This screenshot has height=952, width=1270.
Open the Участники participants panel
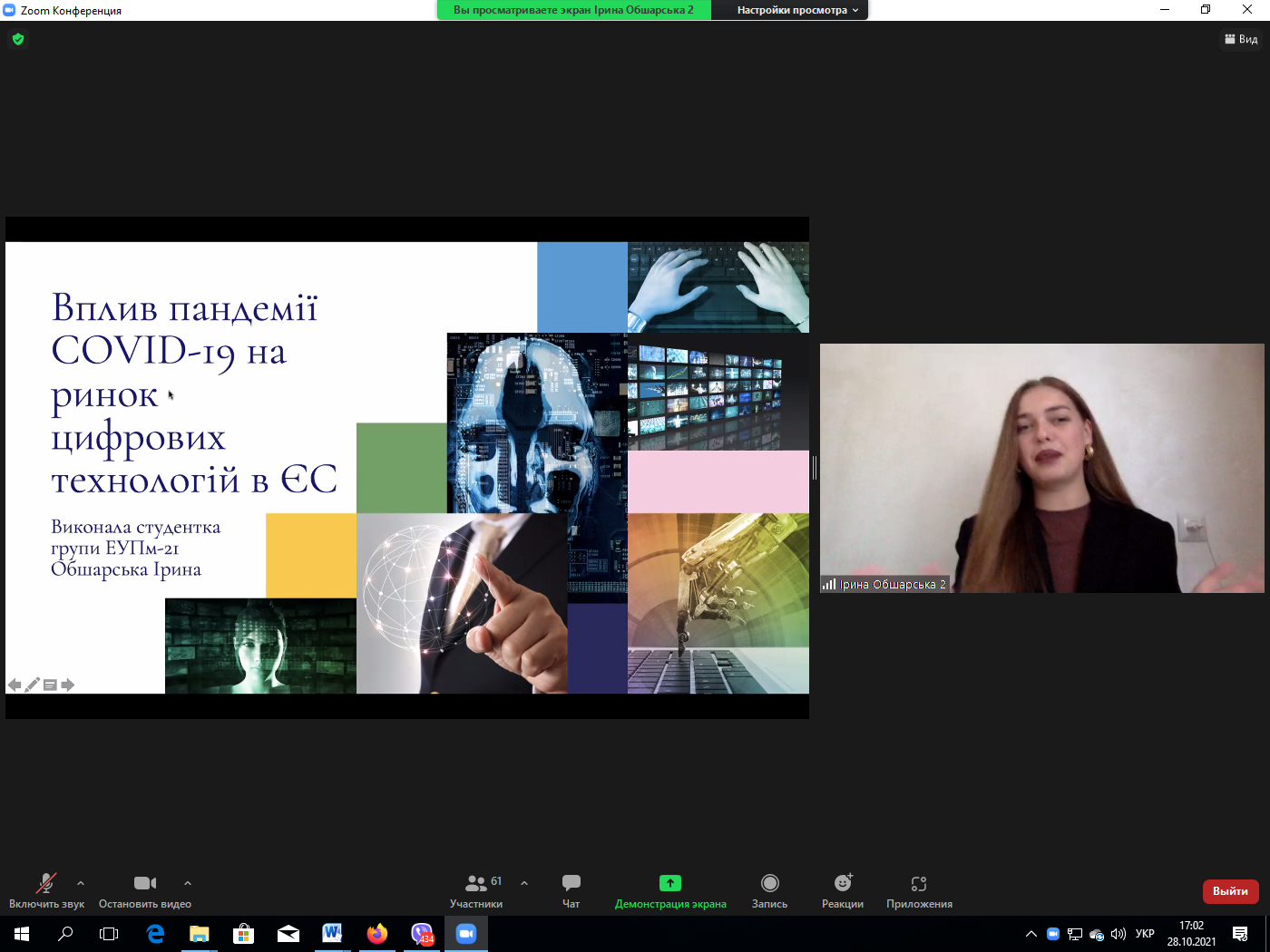pyautogui.click(x=476, y=890)
